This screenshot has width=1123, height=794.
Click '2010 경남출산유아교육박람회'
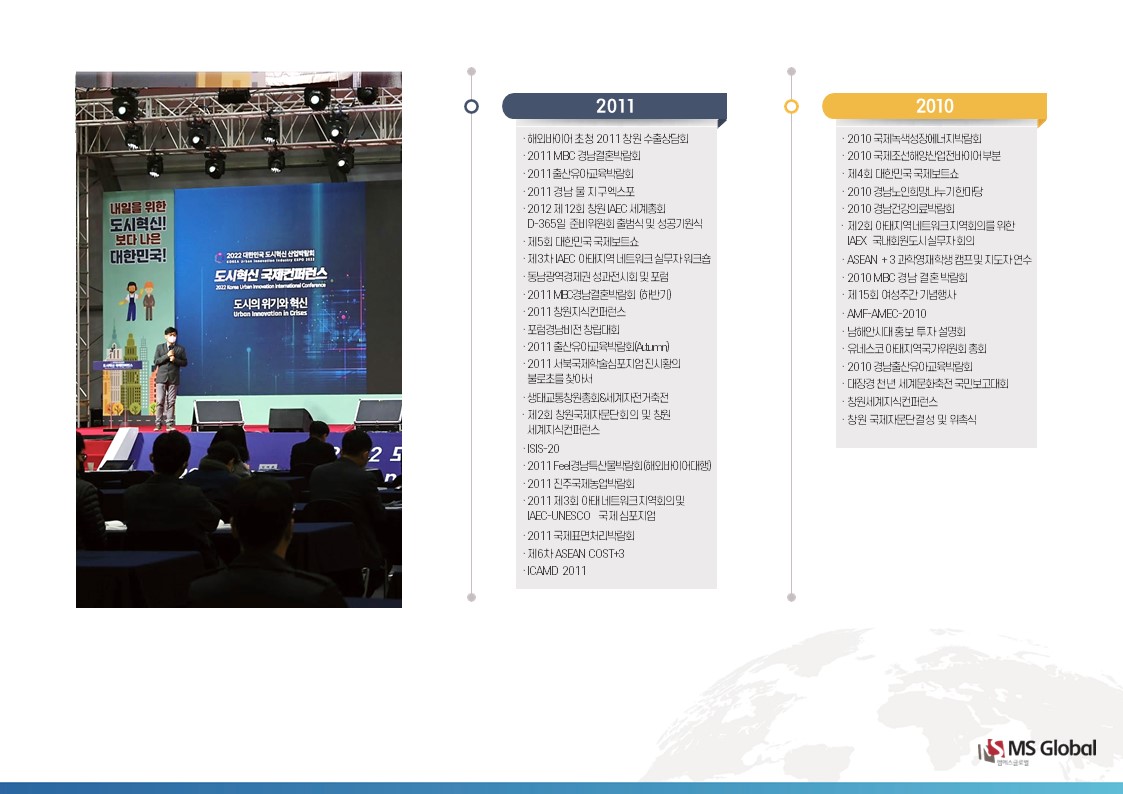(910, 367)
